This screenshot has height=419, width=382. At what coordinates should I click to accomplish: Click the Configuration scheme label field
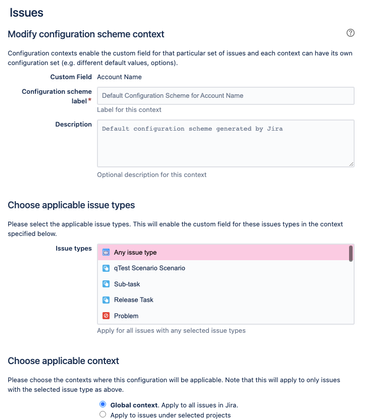click(x=226, y=96)
